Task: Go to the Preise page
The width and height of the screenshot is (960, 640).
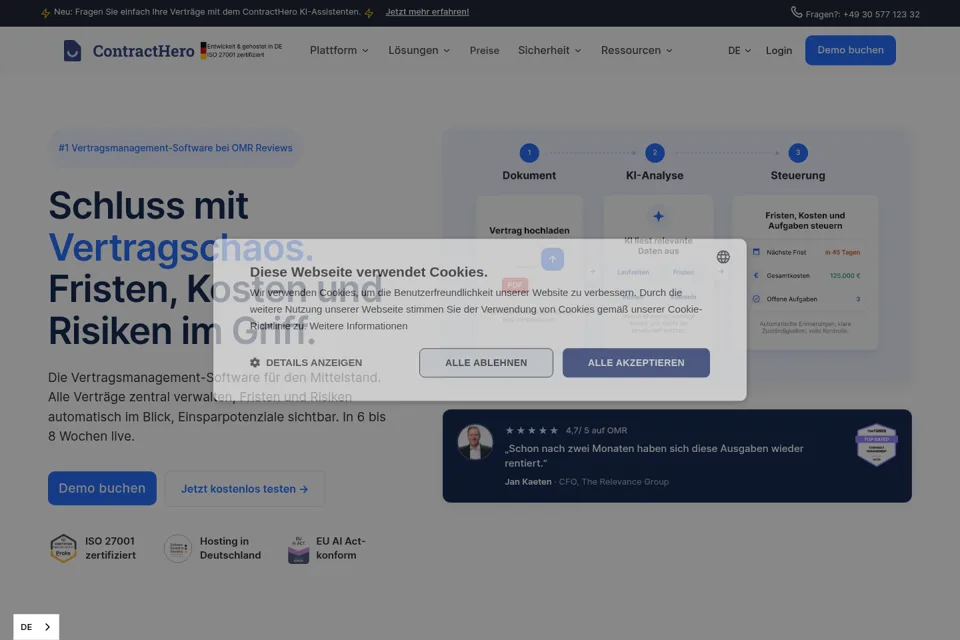Action: tap(484, 50)
